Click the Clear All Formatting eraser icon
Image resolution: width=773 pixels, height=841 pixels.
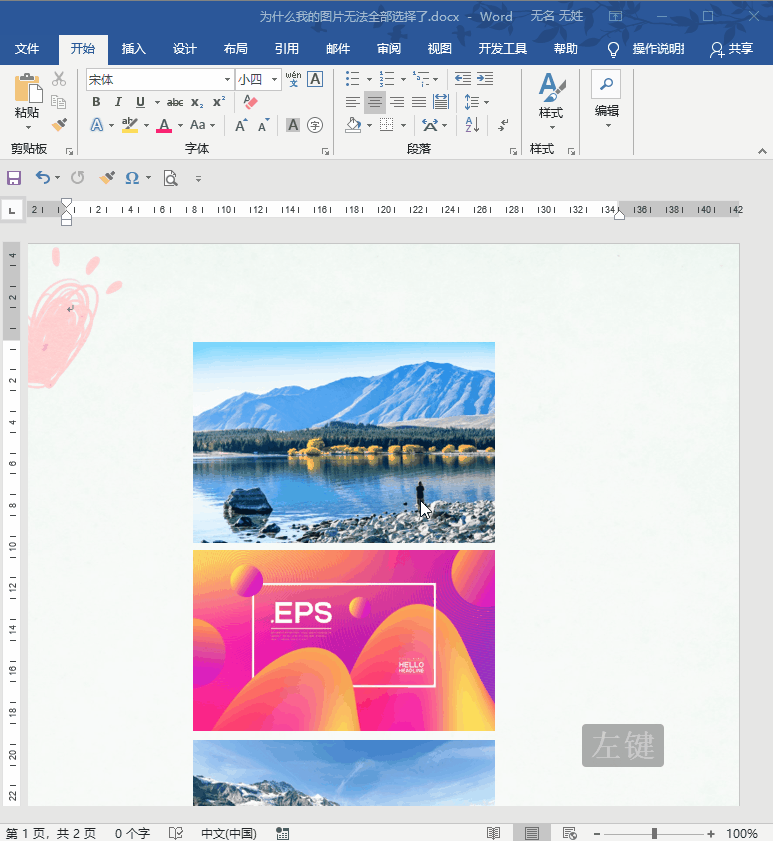(250, 102)
